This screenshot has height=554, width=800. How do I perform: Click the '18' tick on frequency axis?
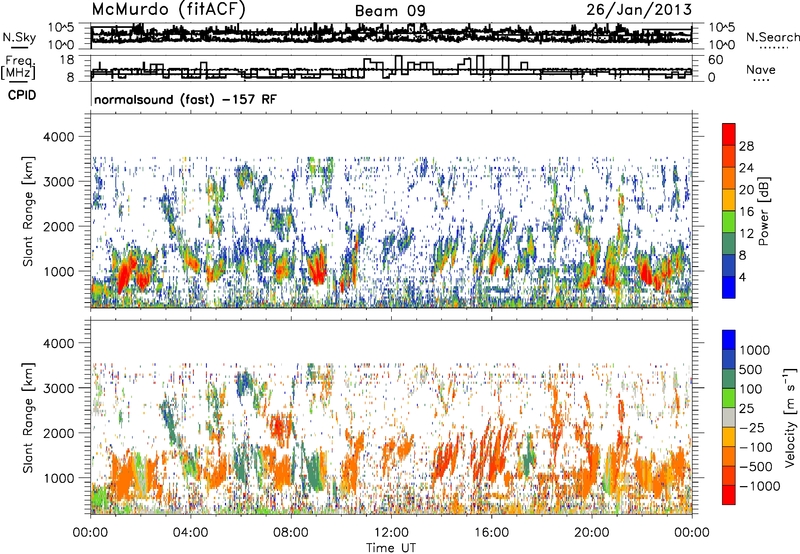click(x=67, y=60)
